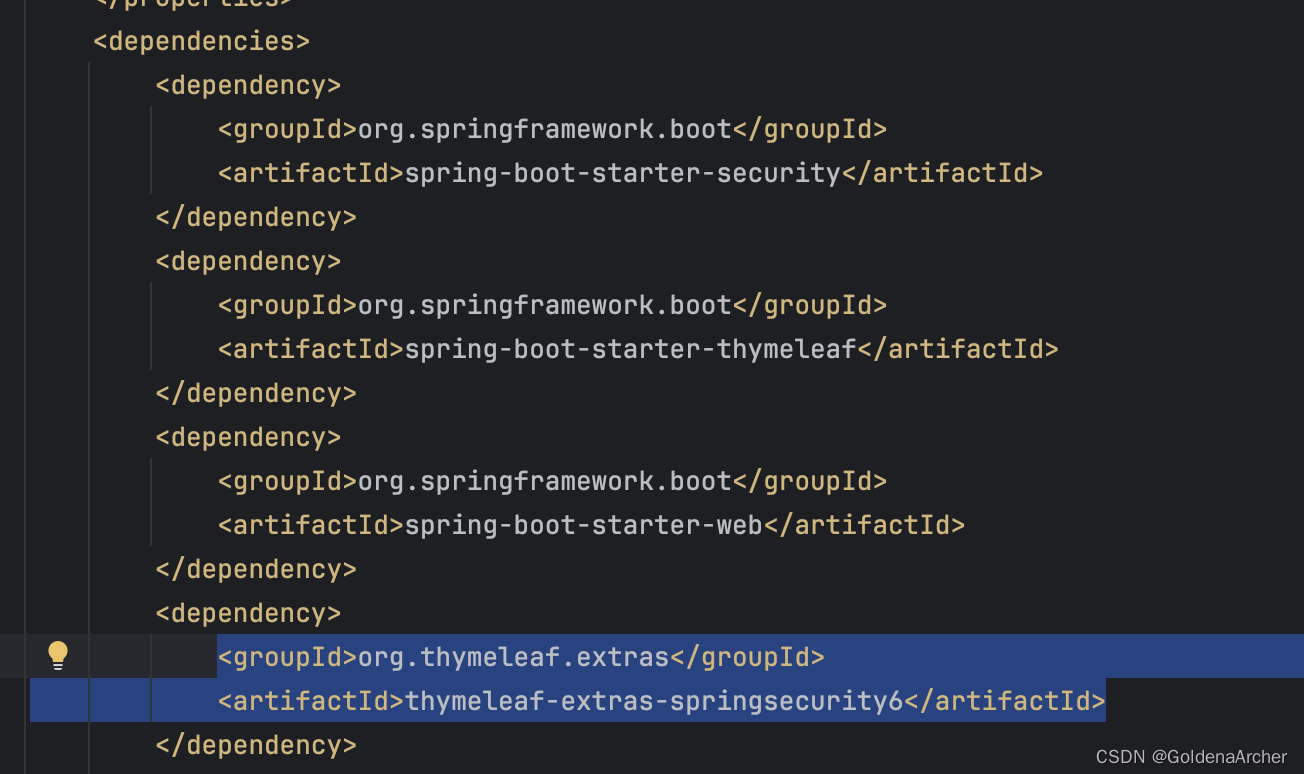Click the <dependency> tag above the security starter
This screenshot has height=774, width=1304.
[x=248, y=86]
